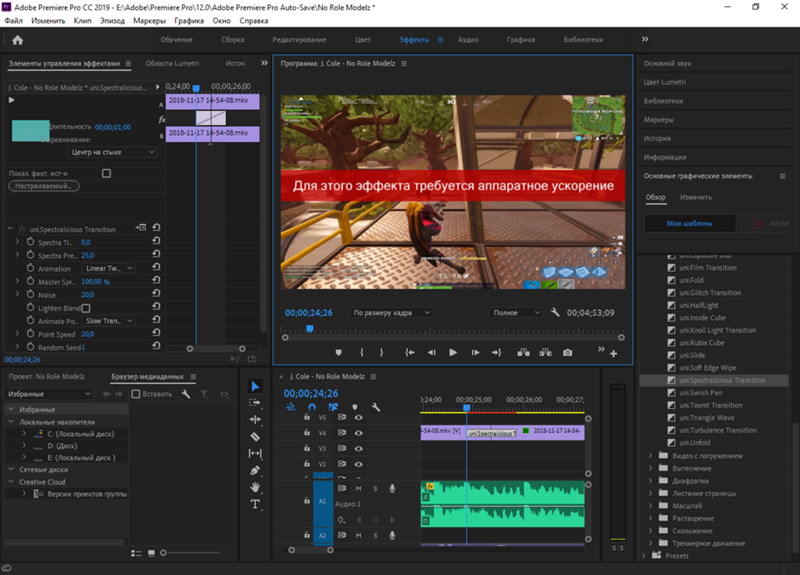800x575 pixels.
Task: Select the Razor tool
Action: [x=255, y=437]
